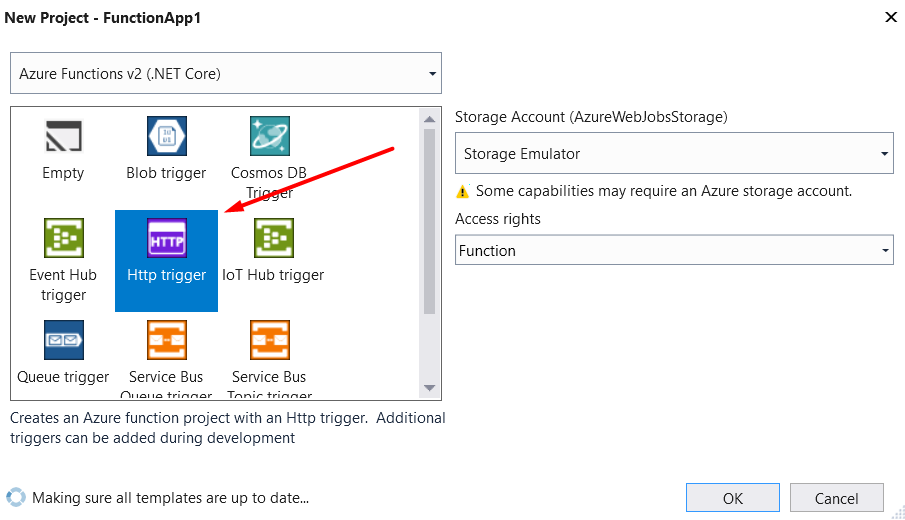Click the template list scrollbar thumb
This screenshot has width=905, height=520.
pos(429,222)
